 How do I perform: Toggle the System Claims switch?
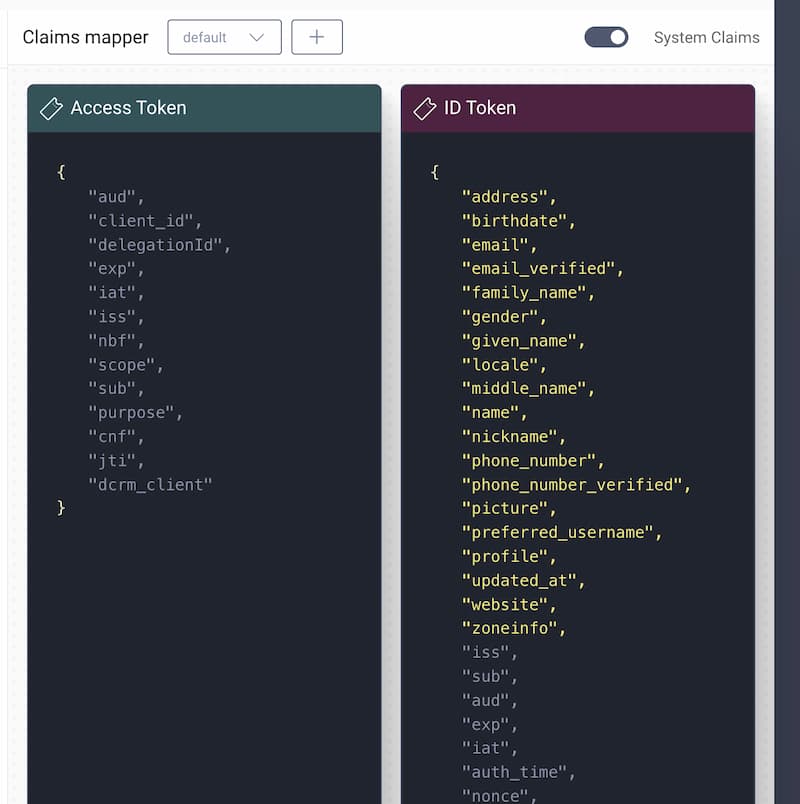tap(606, 37)
